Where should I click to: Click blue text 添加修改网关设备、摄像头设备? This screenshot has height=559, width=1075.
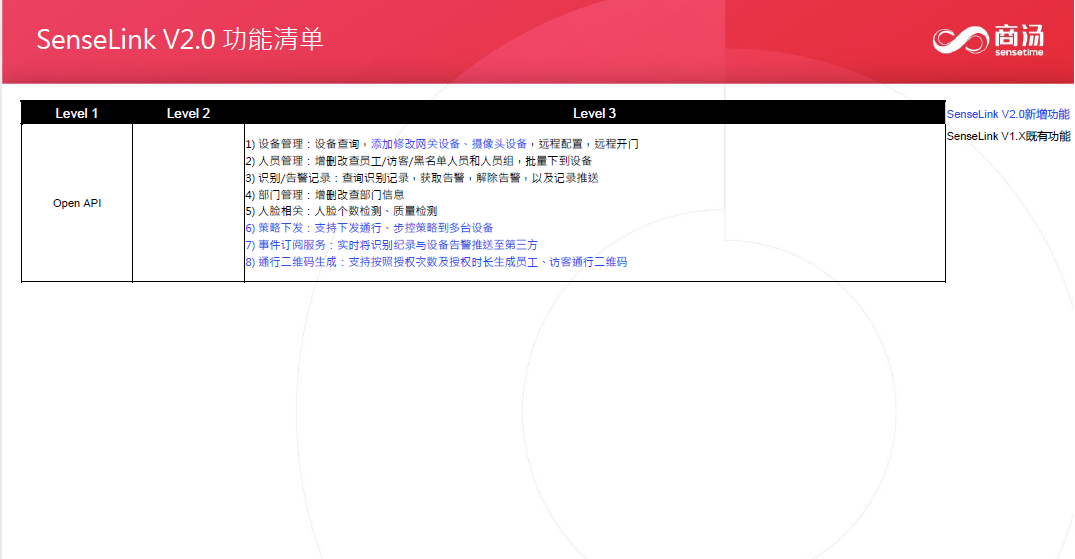(x=449, y=144)
